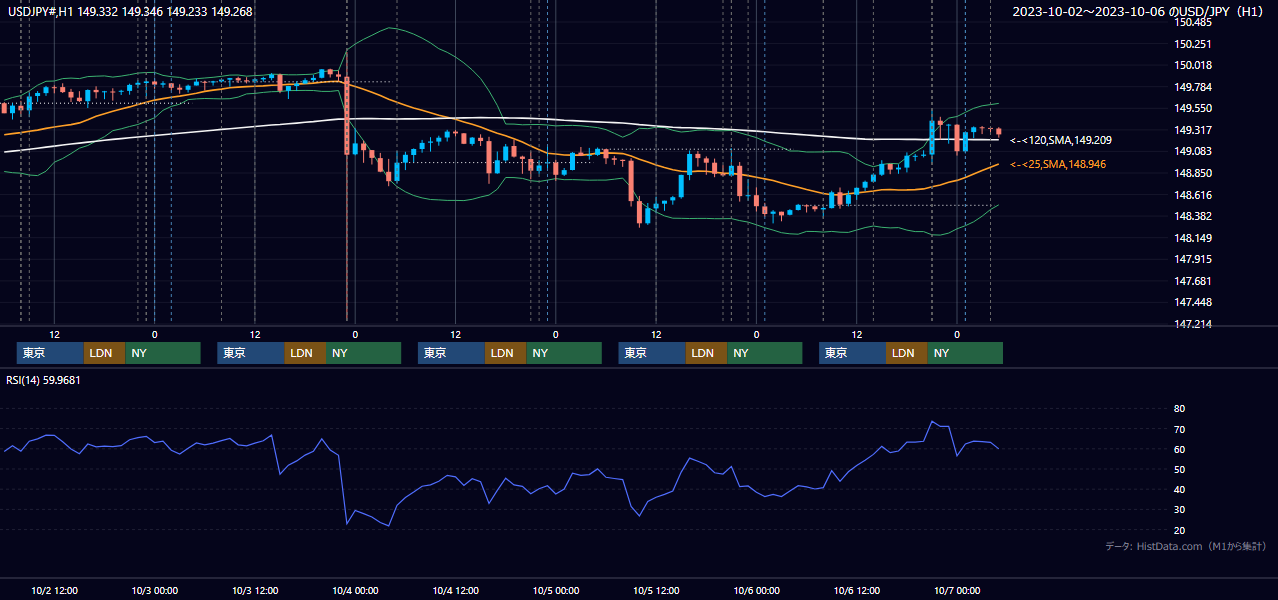
Task: Click the 147.915 price axis label
Action: (x=1195, y=259)
